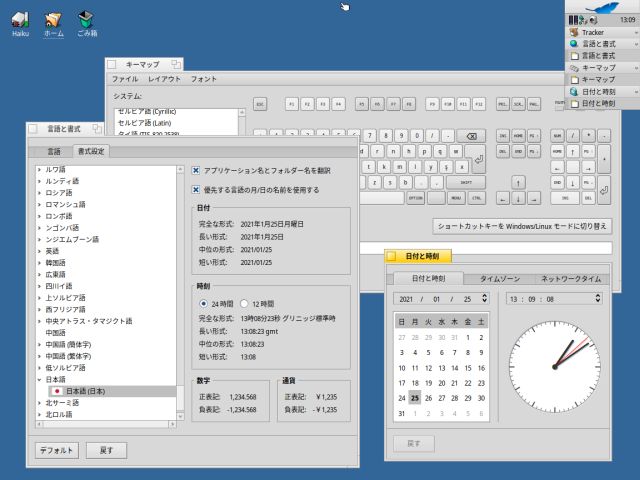Expand 中国語 (簡体字) in language list
640x480 pixels.
39,344
